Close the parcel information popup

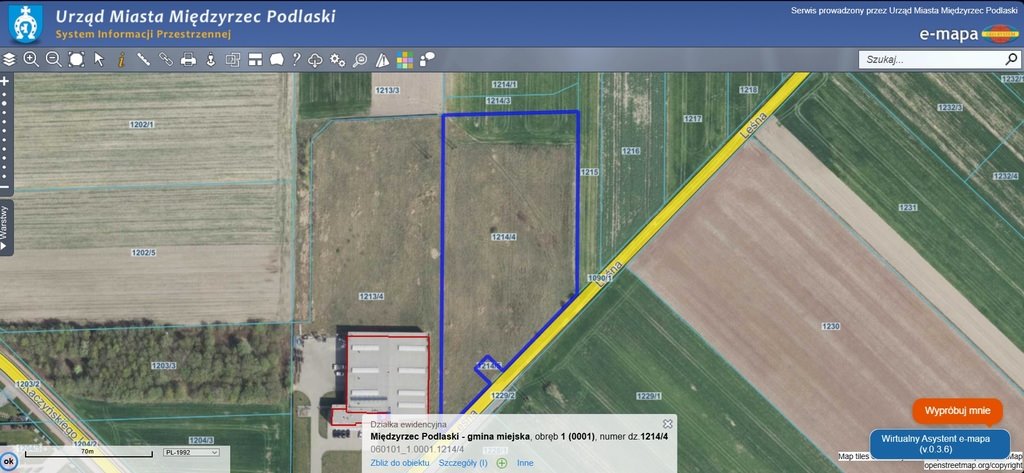coord(668,424)
